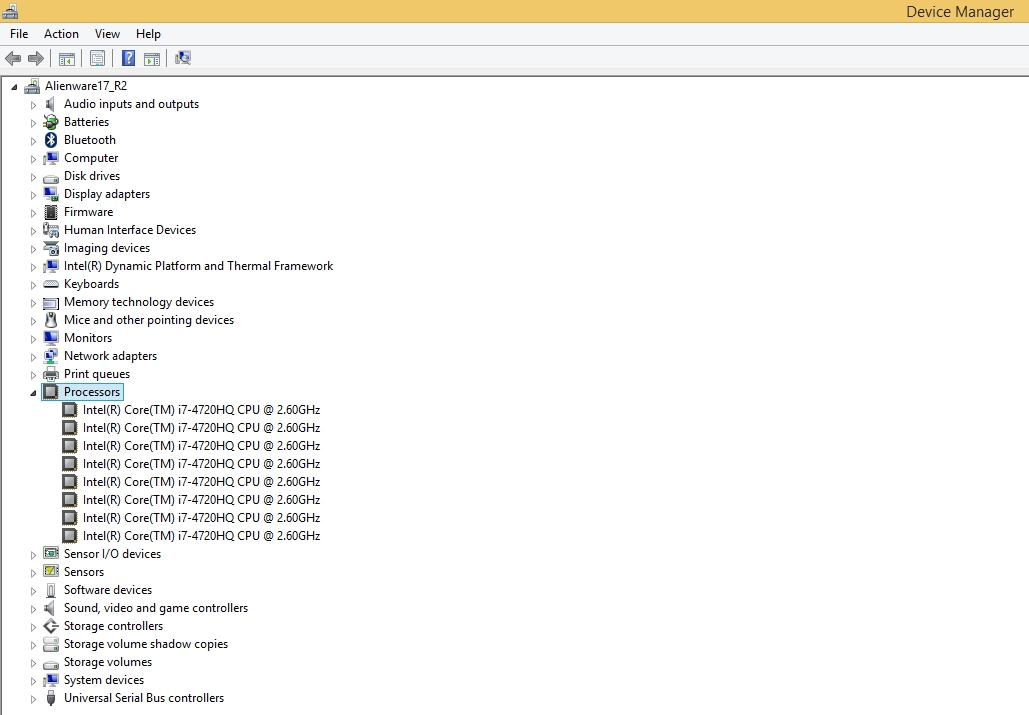Open the View menu

[x=107, y=34]
